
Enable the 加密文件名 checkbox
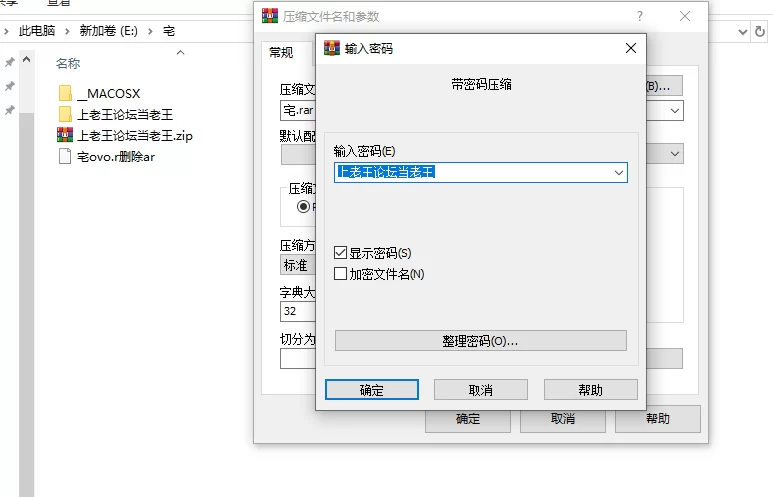(x=341, y=273)
